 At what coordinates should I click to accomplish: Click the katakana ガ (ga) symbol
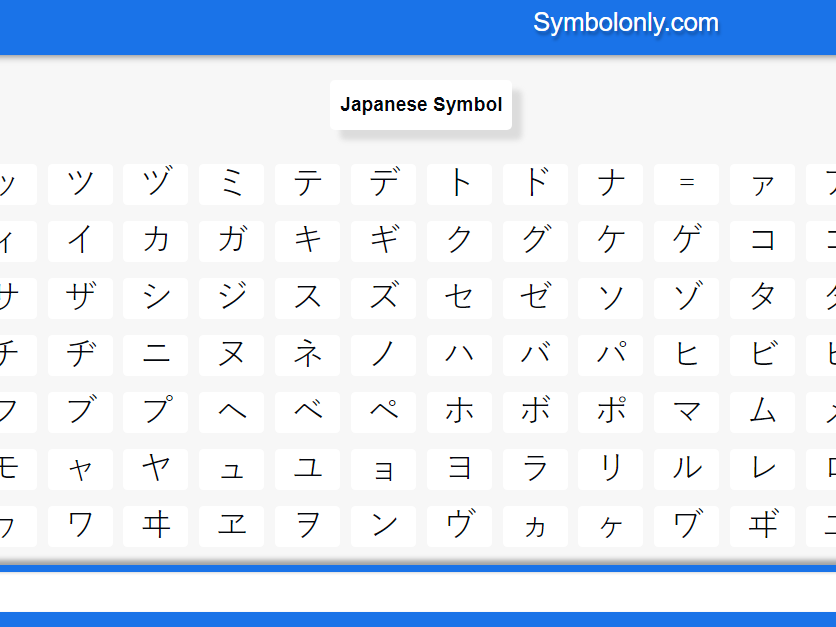pyautogui.click(x=231, y=241)
